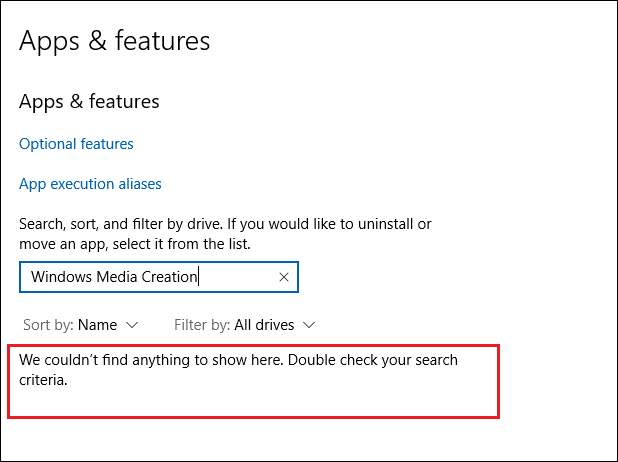Image resolution: width=618 pixels, height=462 pixels.
Task: Click empty space inside the red highlighted box
Action: pyautogui.click(x=300, y=398)
